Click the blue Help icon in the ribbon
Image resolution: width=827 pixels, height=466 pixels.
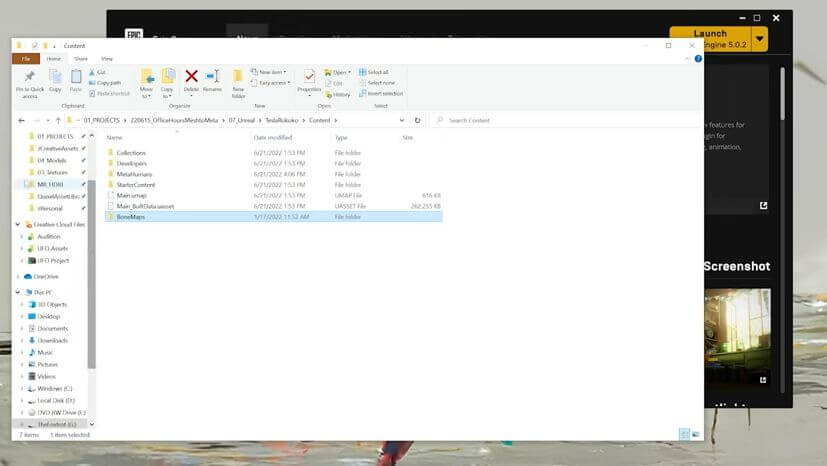[x=698, y=59]
